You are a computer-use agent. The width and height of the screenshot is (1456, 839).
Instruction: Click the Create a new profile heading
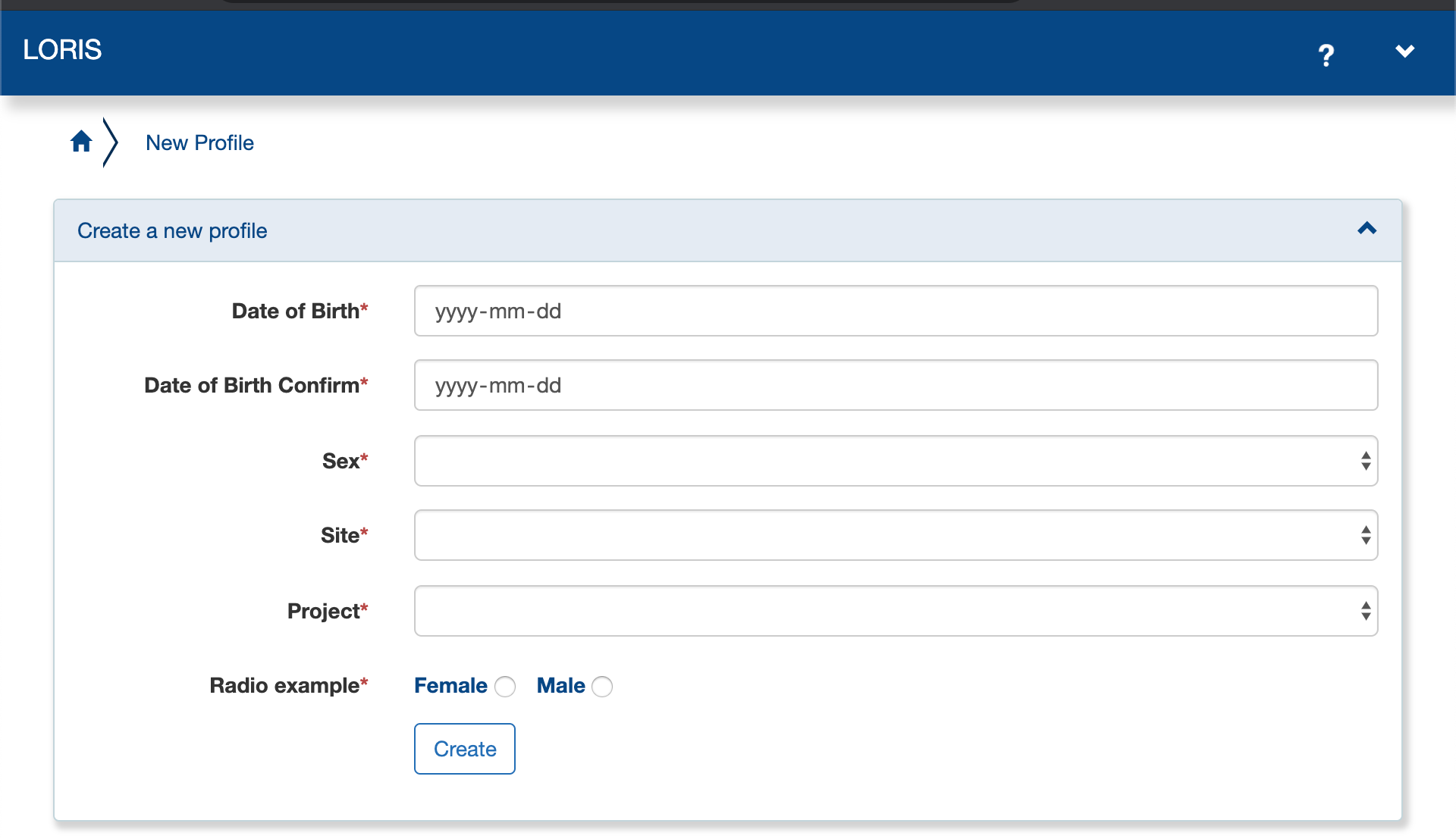pos(172,230)
